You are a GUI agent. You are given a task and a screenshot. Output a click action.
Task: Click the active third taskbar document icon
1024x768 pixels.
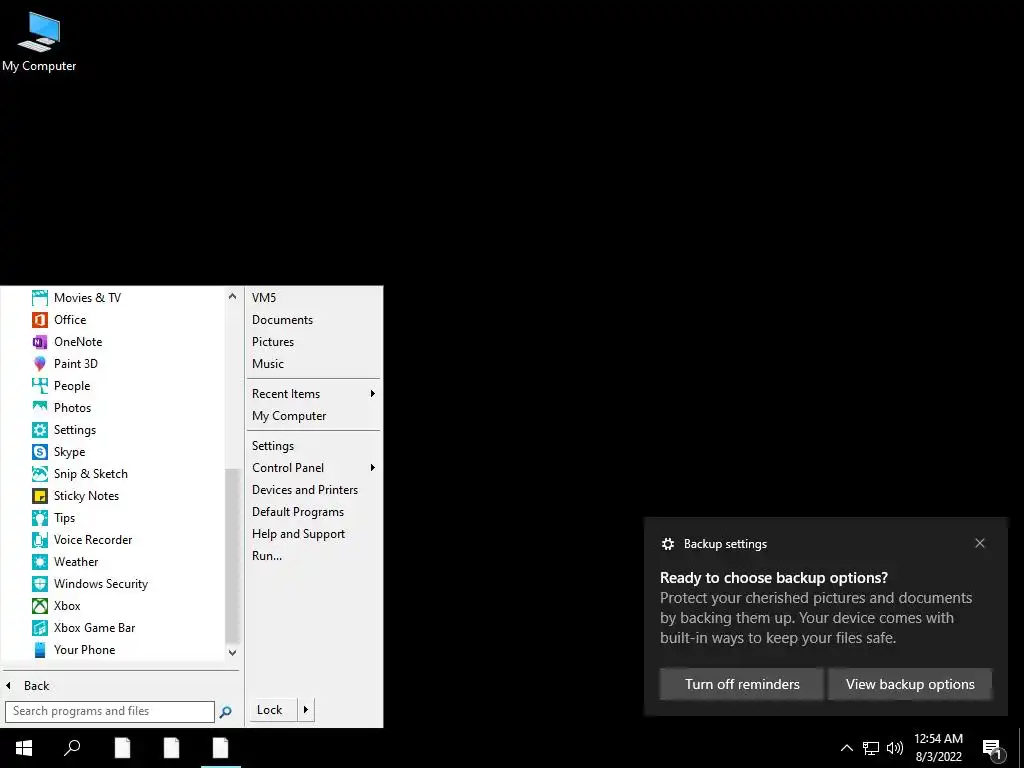tap(220, 748)
